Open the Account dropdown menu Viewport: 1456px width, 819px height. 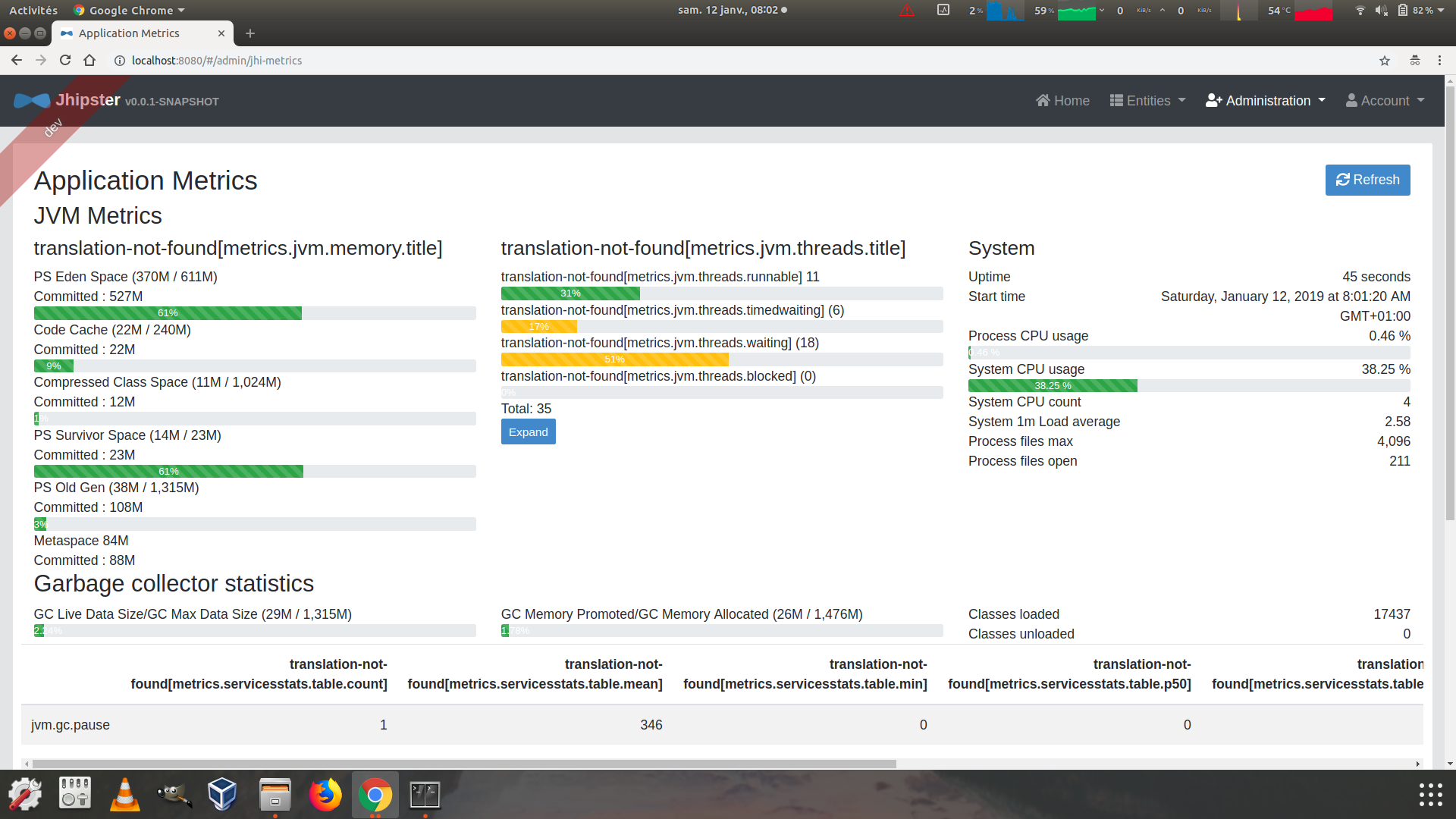[1385, 100]
